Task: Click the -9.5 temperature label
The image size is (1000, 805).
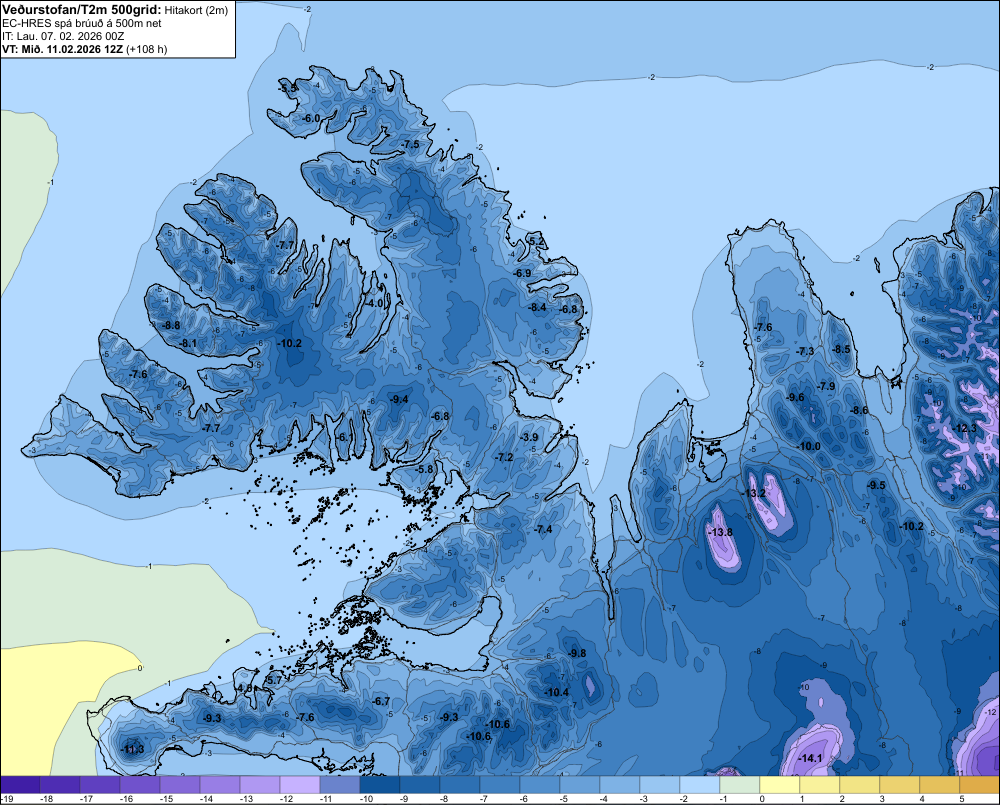Action: coord(876,485)
